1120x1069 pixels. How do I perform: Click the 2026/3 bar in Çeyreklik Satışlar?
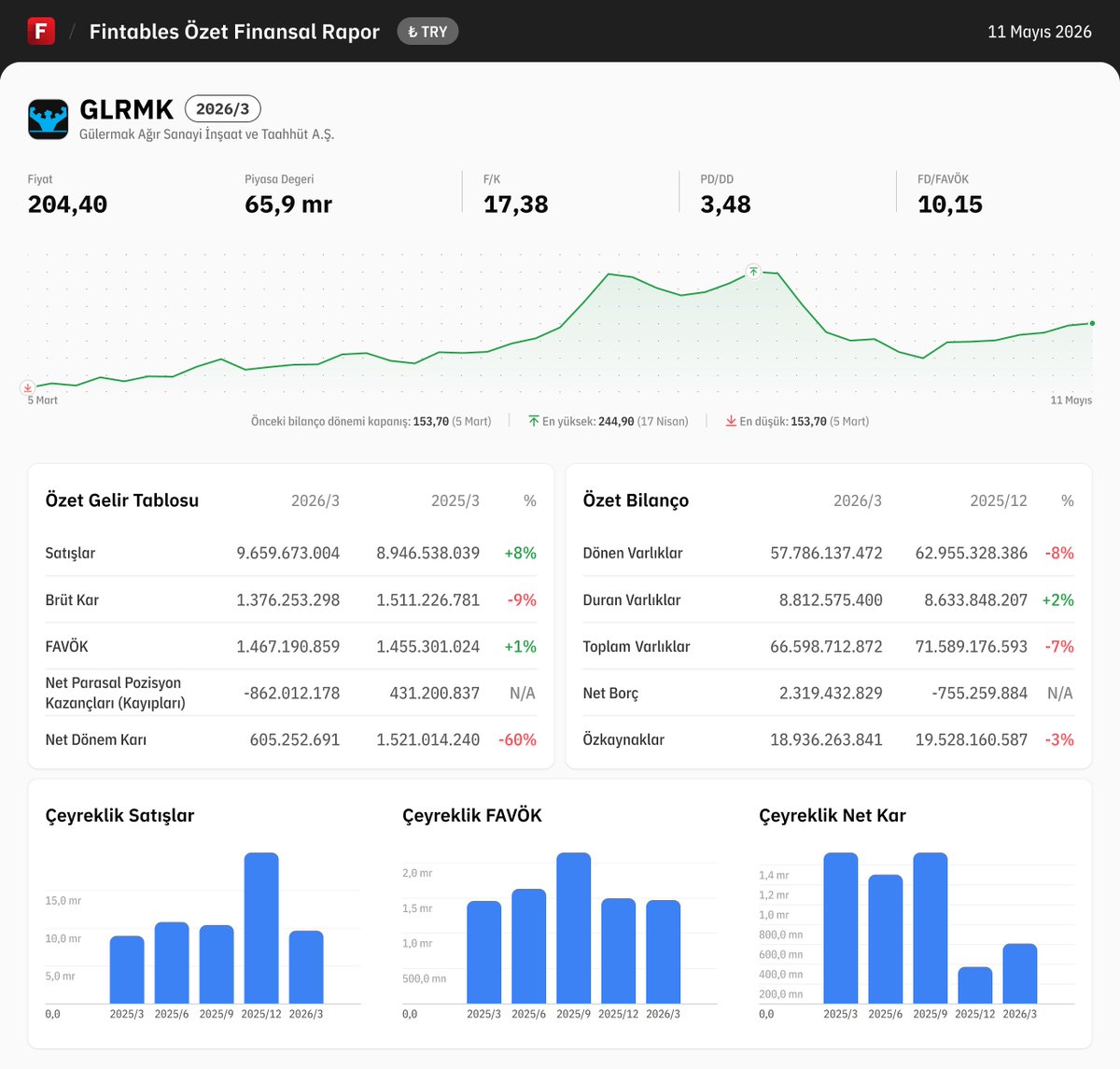pos(306,967)
